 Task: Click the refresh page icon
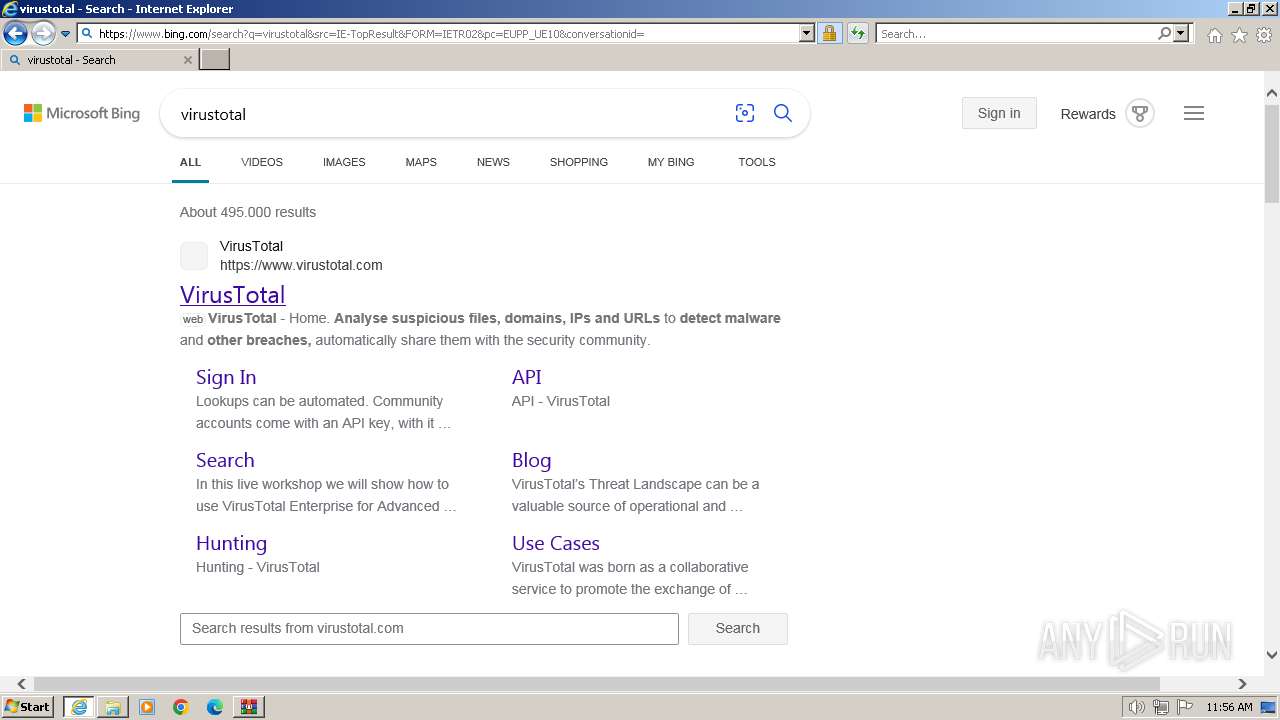coord(858,33)
